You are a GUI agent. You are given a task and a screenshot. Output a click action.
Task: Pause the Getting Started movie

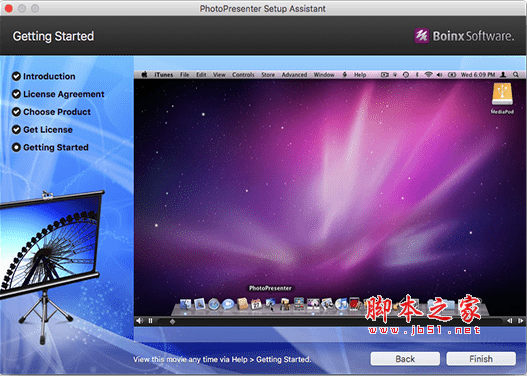(150, 321)
